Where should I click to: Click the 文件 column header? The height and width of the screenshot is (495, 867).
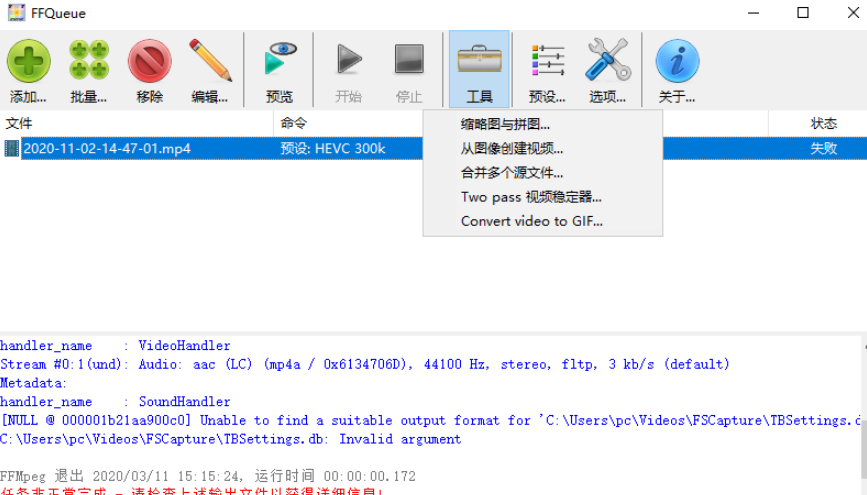point(137,123)
